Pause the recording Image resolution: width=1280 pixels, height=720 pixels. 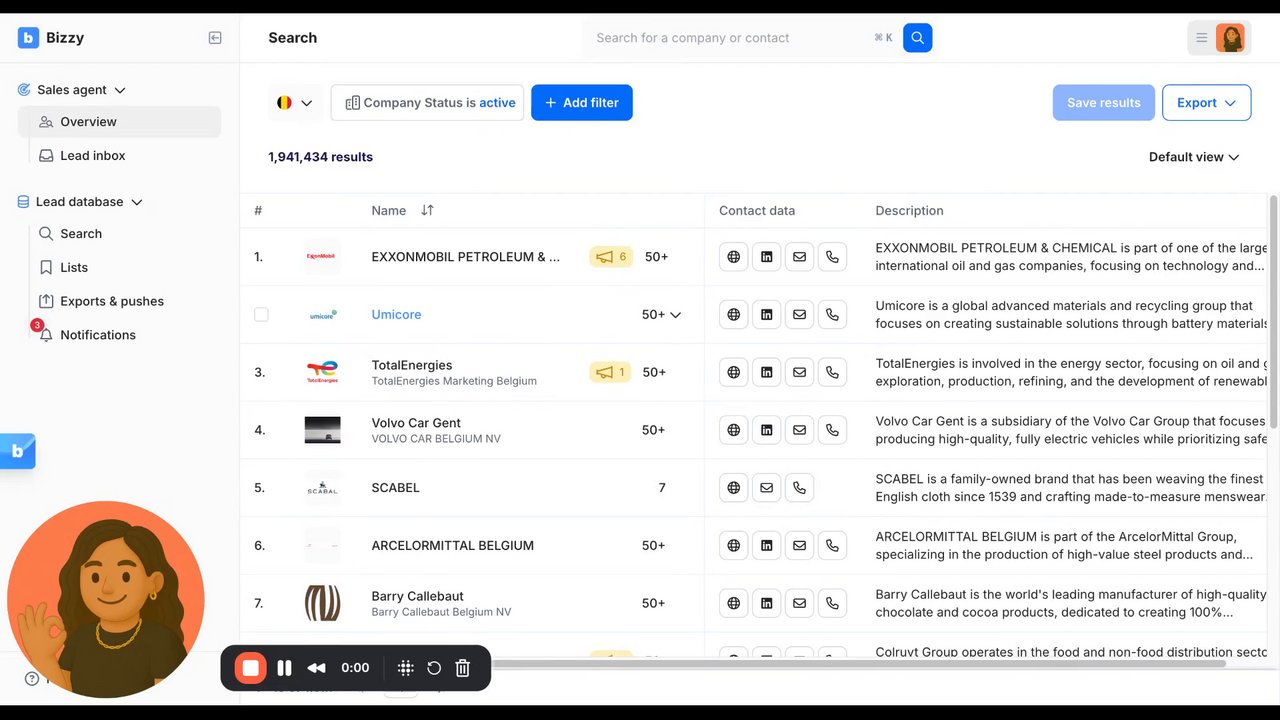point(284,668)
